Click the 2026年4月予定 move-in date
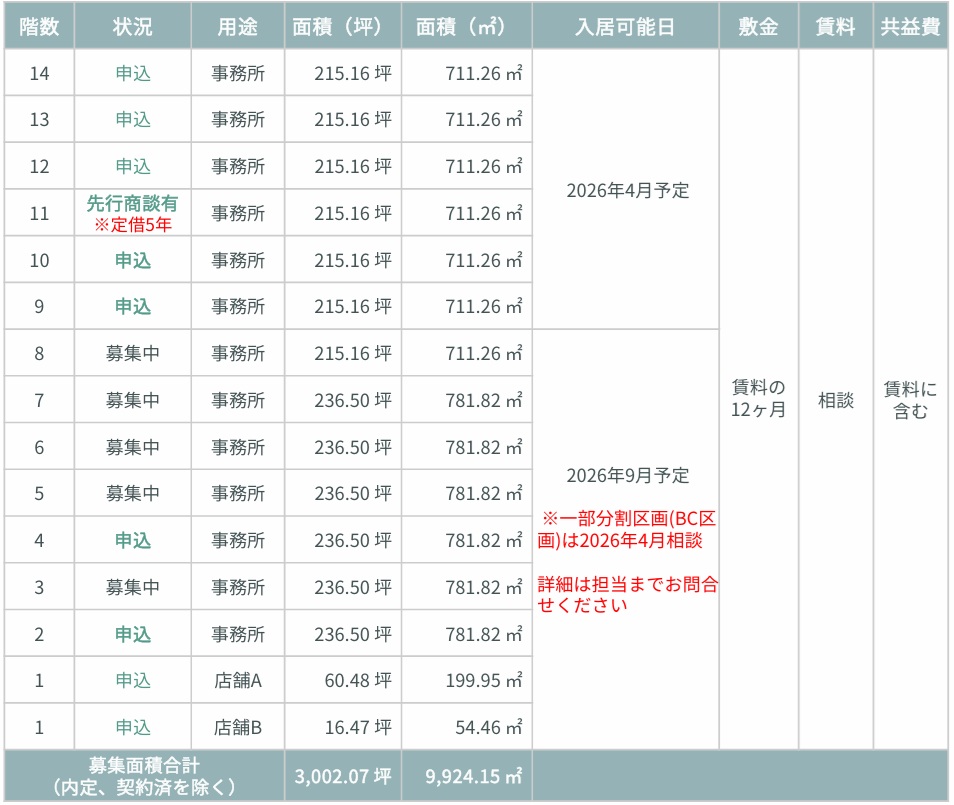The height and width of the screenshot is (805, 954). tap(627, 190)
